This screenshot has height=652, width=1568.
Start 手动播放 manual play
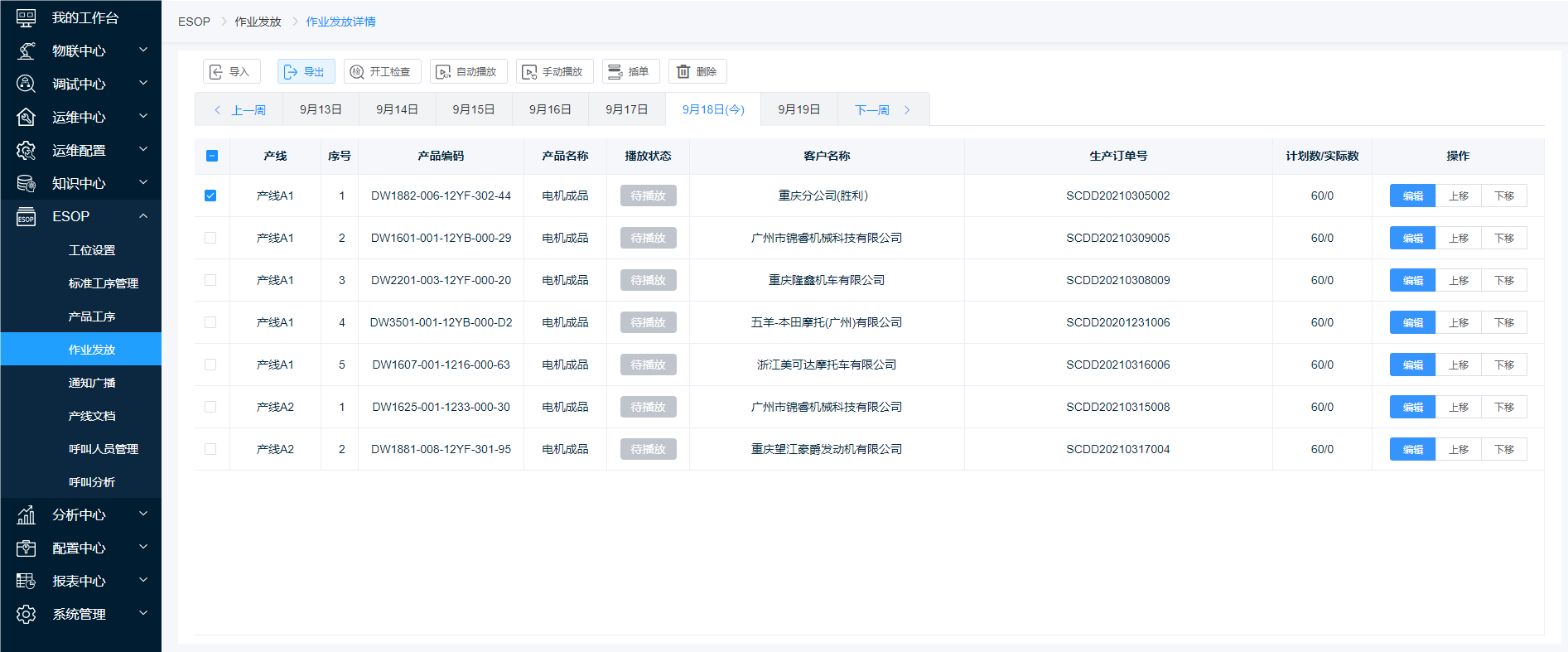[x=554, y=72]
